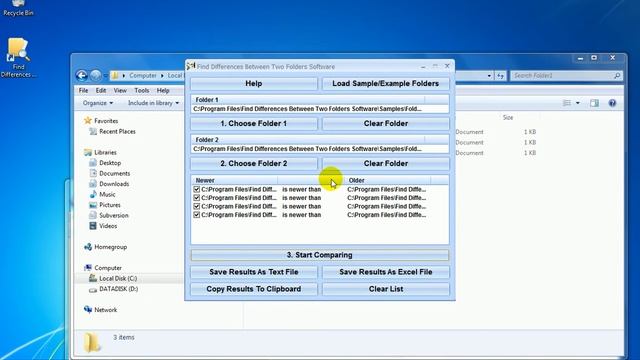Click the Explorer Back arrow button
The image size is (640, 360).
(x=82, y=76)
